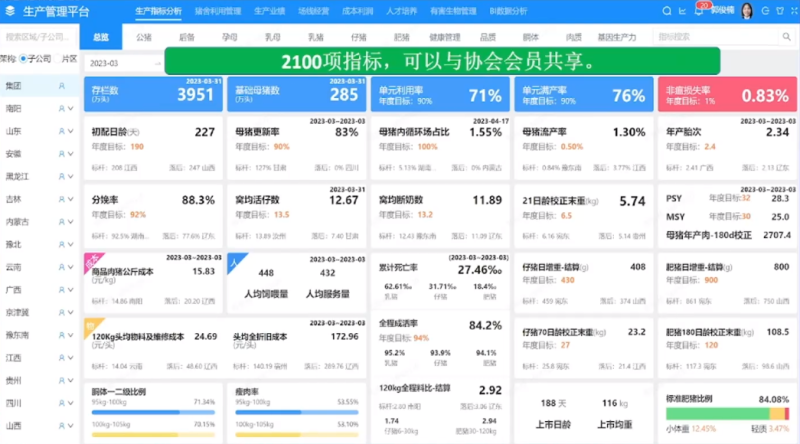Expand the 四川 region chevron
The image size is (800, 444).
point(70,403)
